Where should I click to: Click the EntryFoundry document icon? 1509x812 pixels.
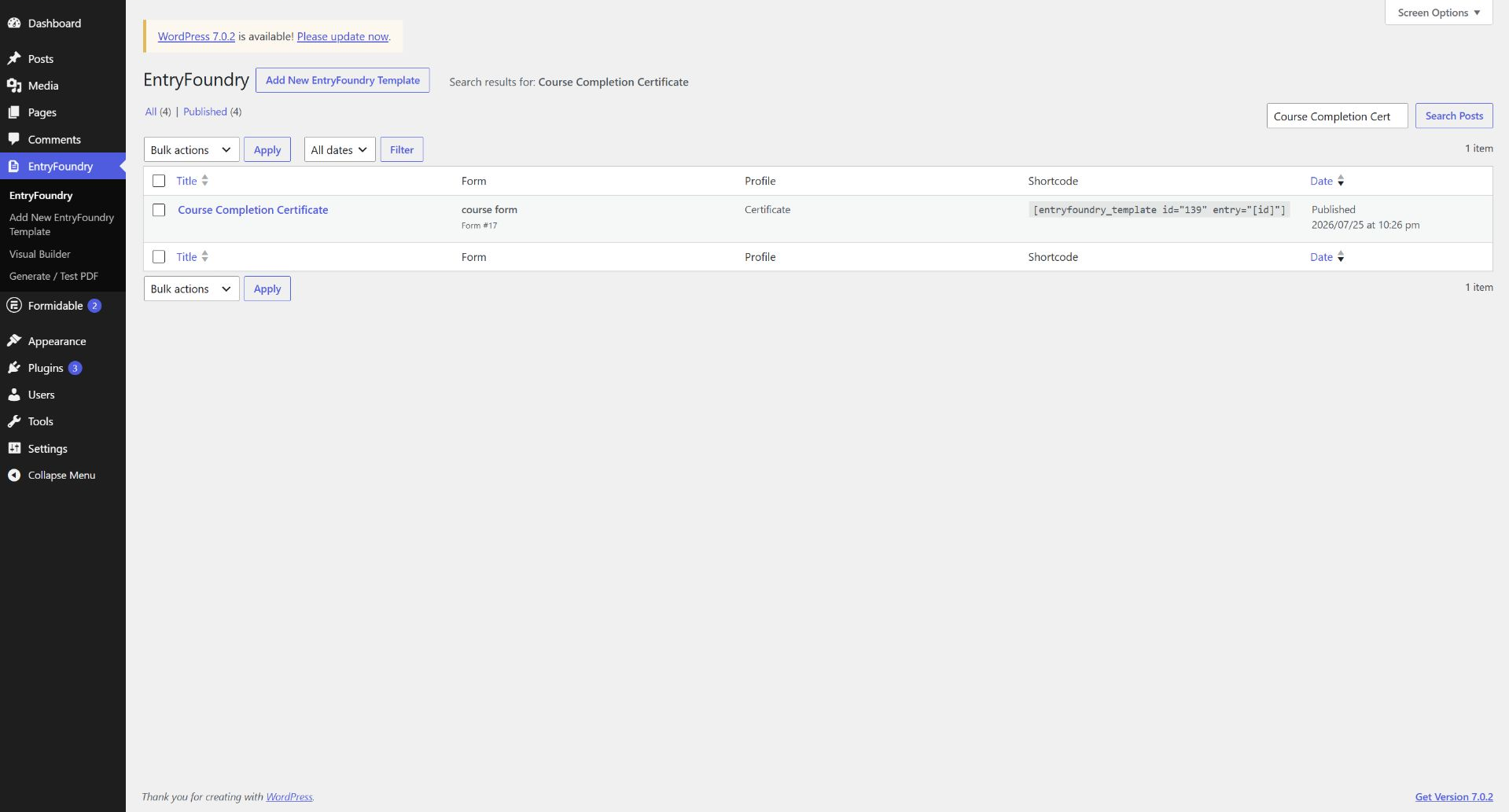coord(14,166)
